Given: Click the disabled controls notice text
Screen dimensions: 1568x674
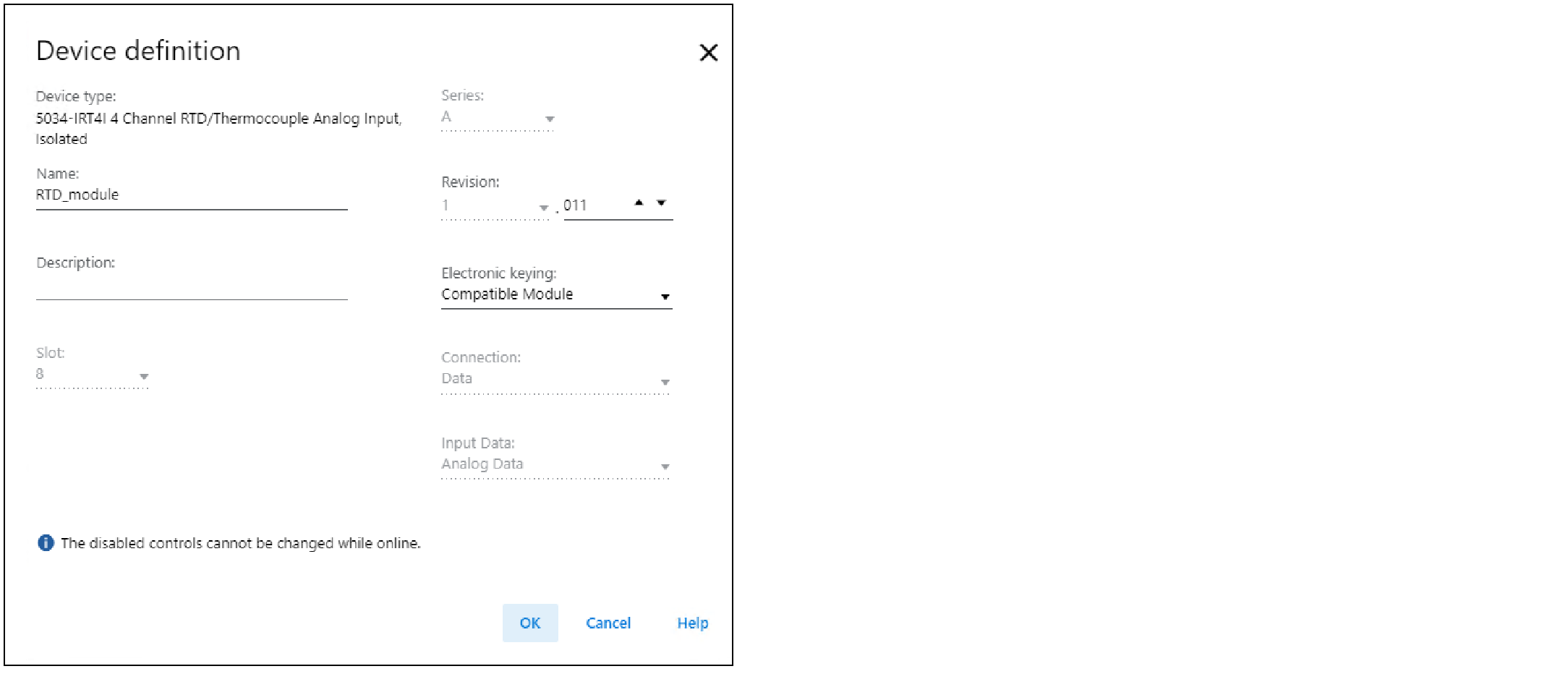Looking at the screenshot, I should click(240, 543).
